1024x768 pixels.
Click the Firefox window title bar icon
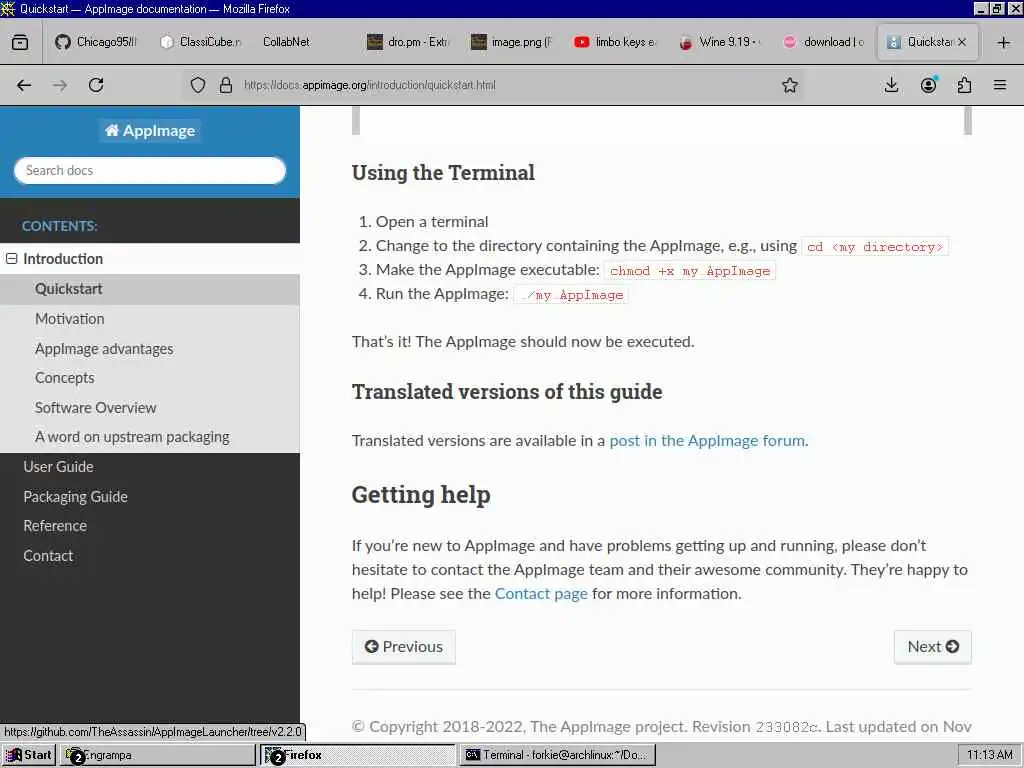click(8, 8)
